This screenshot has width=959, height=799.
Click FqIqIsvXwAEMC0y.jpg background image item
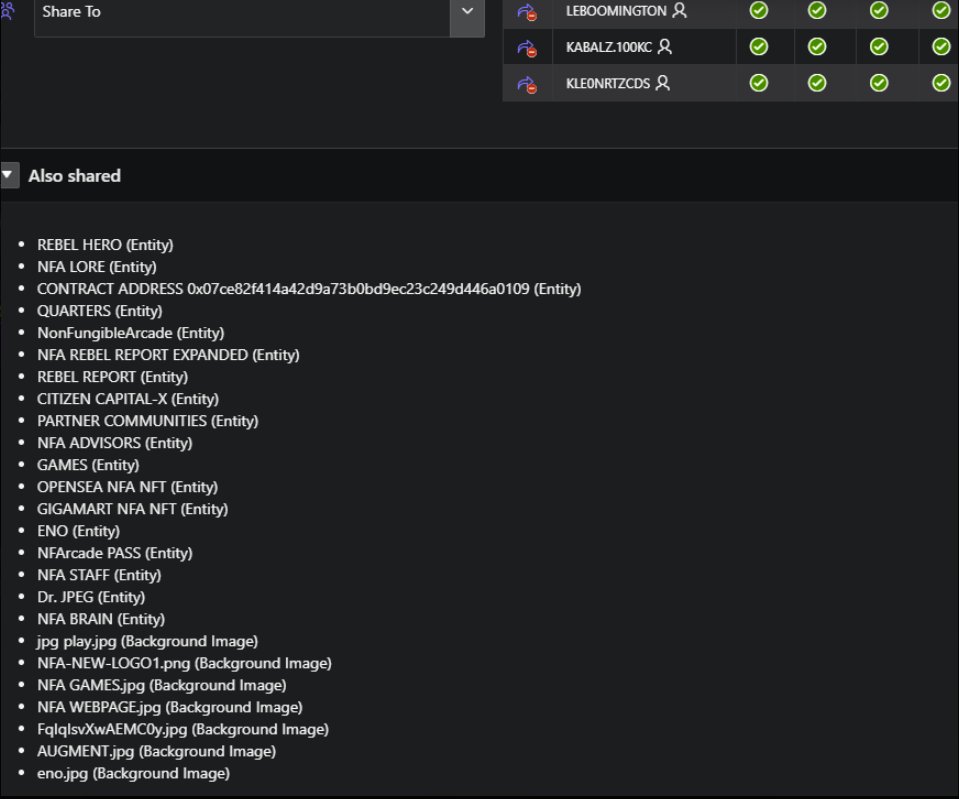(183, 729)
